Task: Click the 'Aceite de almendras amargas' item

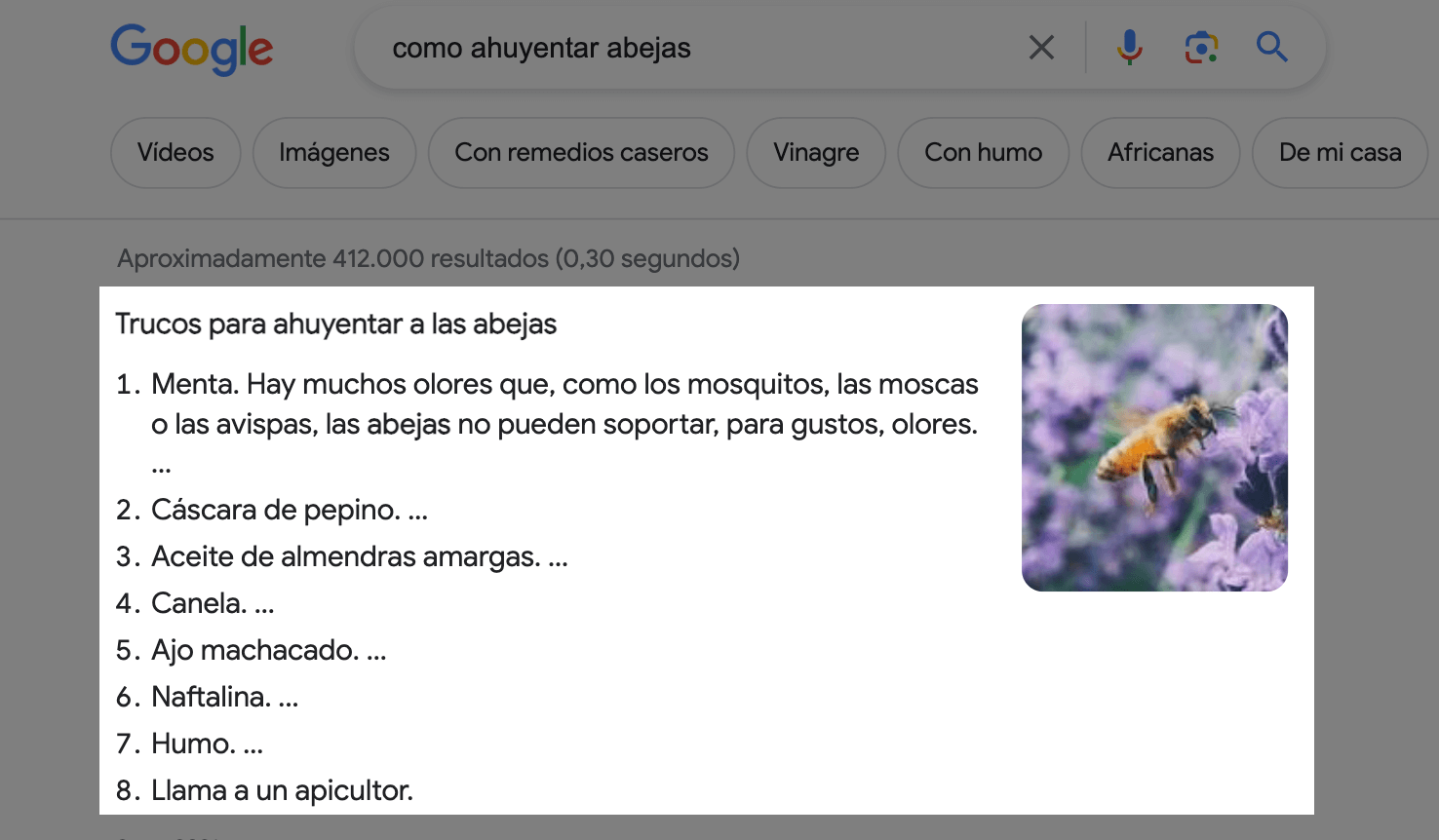Action: pyautogui.click(x=346, y=556)
